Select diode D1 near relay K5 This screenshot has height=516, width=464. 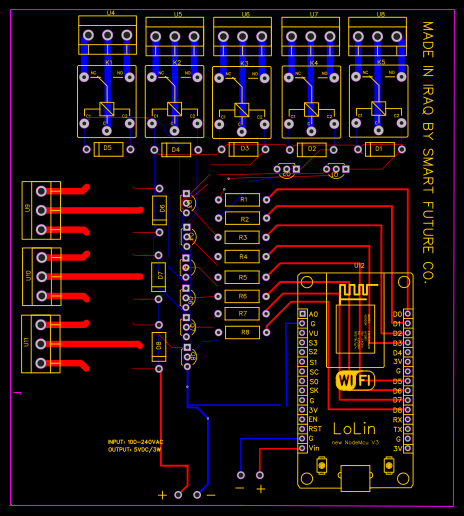[x=380, y=149]
